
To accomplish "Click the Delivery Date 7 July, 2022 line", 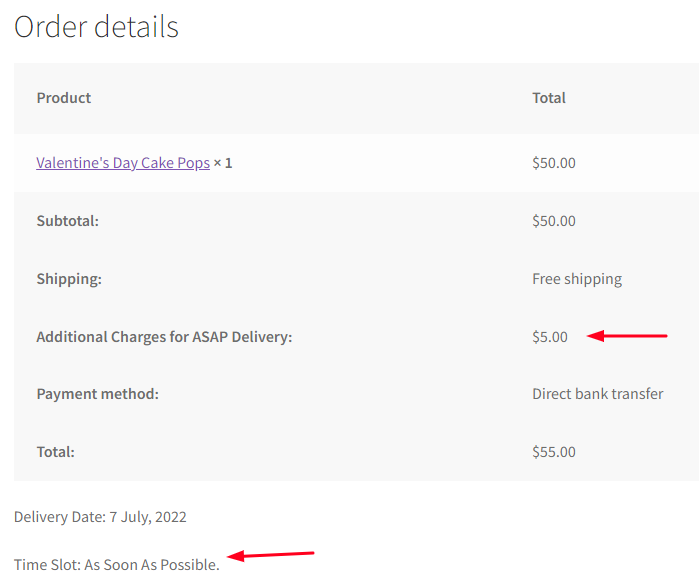I will tap(100, 517).
